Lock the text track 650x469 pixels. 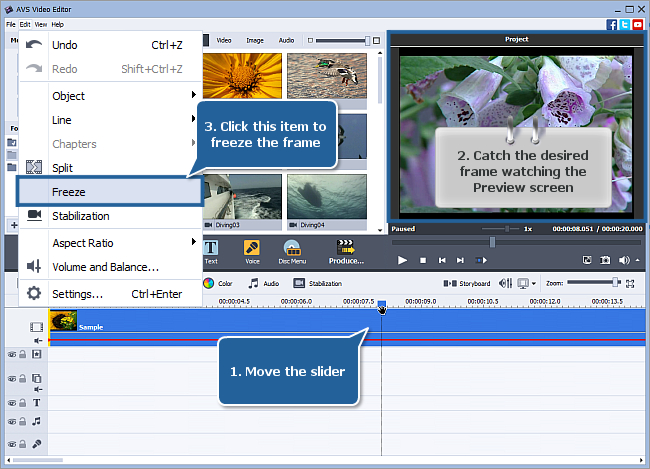point(23,402)
